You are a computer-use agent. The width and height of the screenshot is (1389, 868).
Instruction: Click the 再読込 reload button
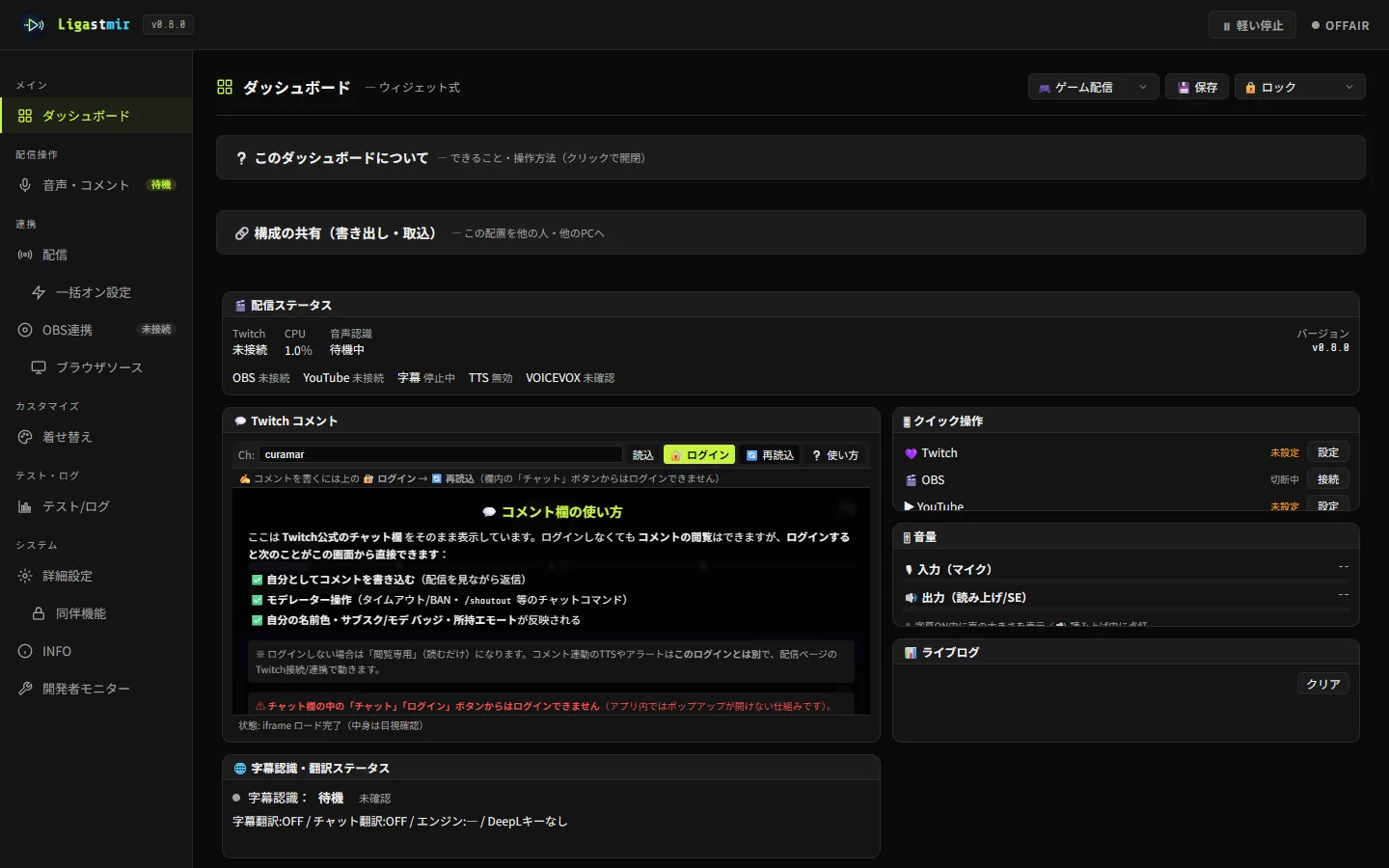pos(770,454)
